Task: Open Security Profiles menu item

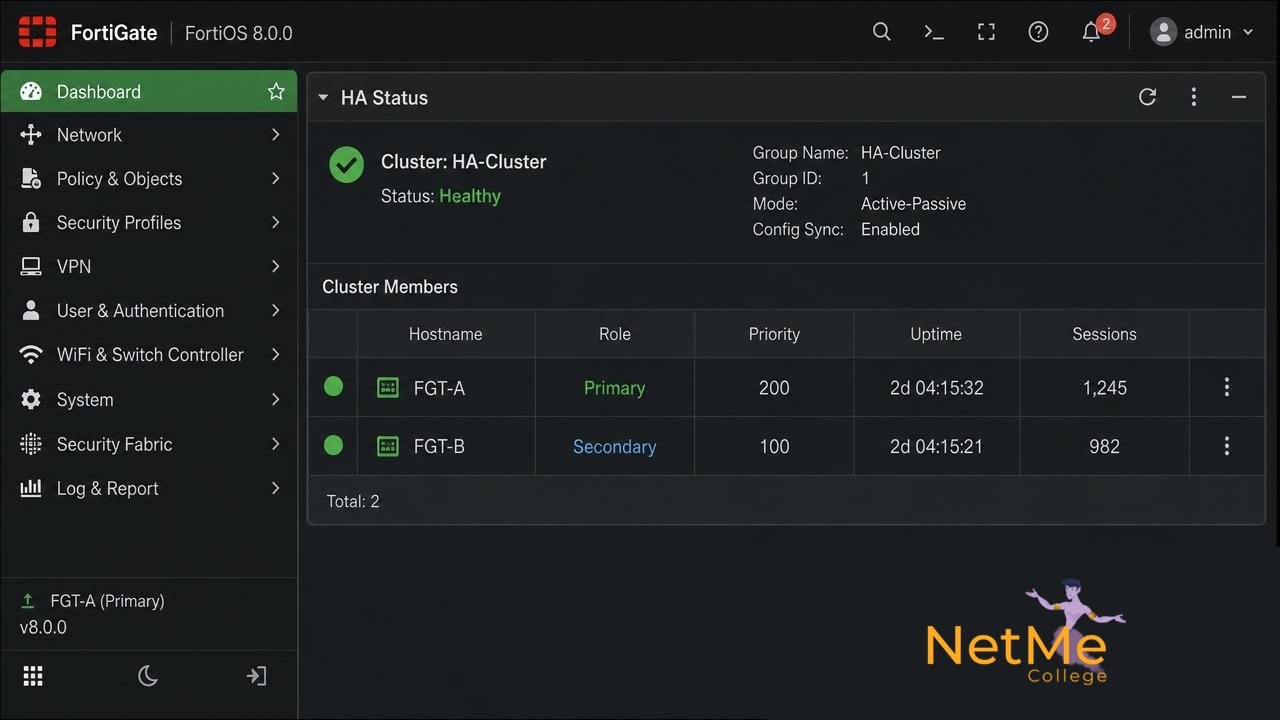Action: coord(149,223)
